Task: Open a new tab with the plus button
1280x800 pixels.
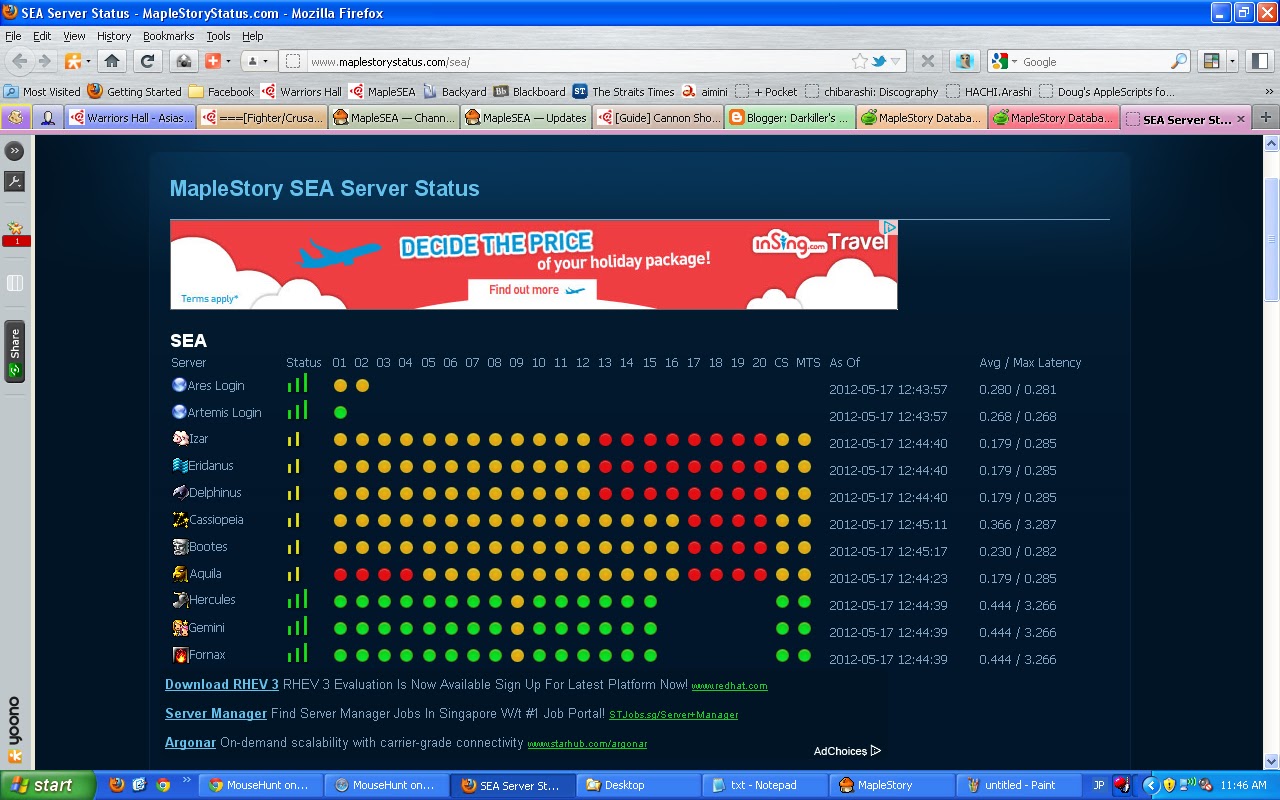Action: [1265, 118]
